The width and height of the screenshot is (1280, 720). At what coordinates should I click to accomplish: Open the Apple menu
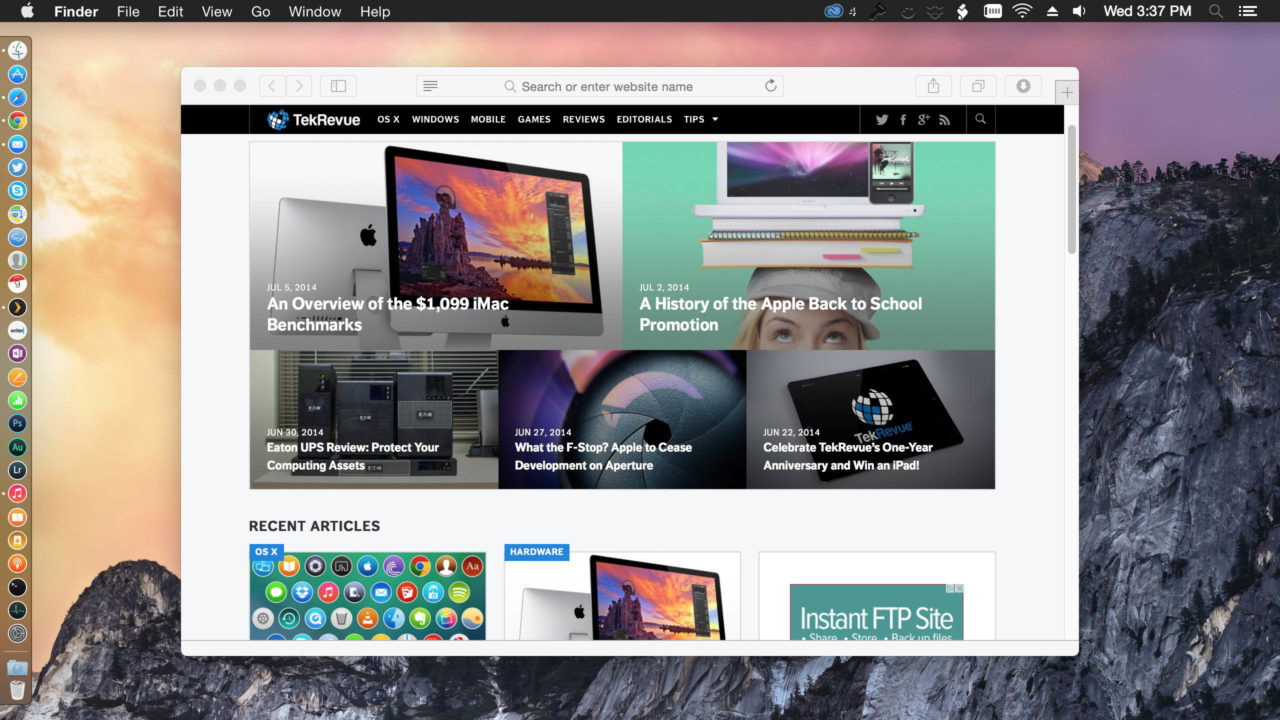tap(27, 11)
